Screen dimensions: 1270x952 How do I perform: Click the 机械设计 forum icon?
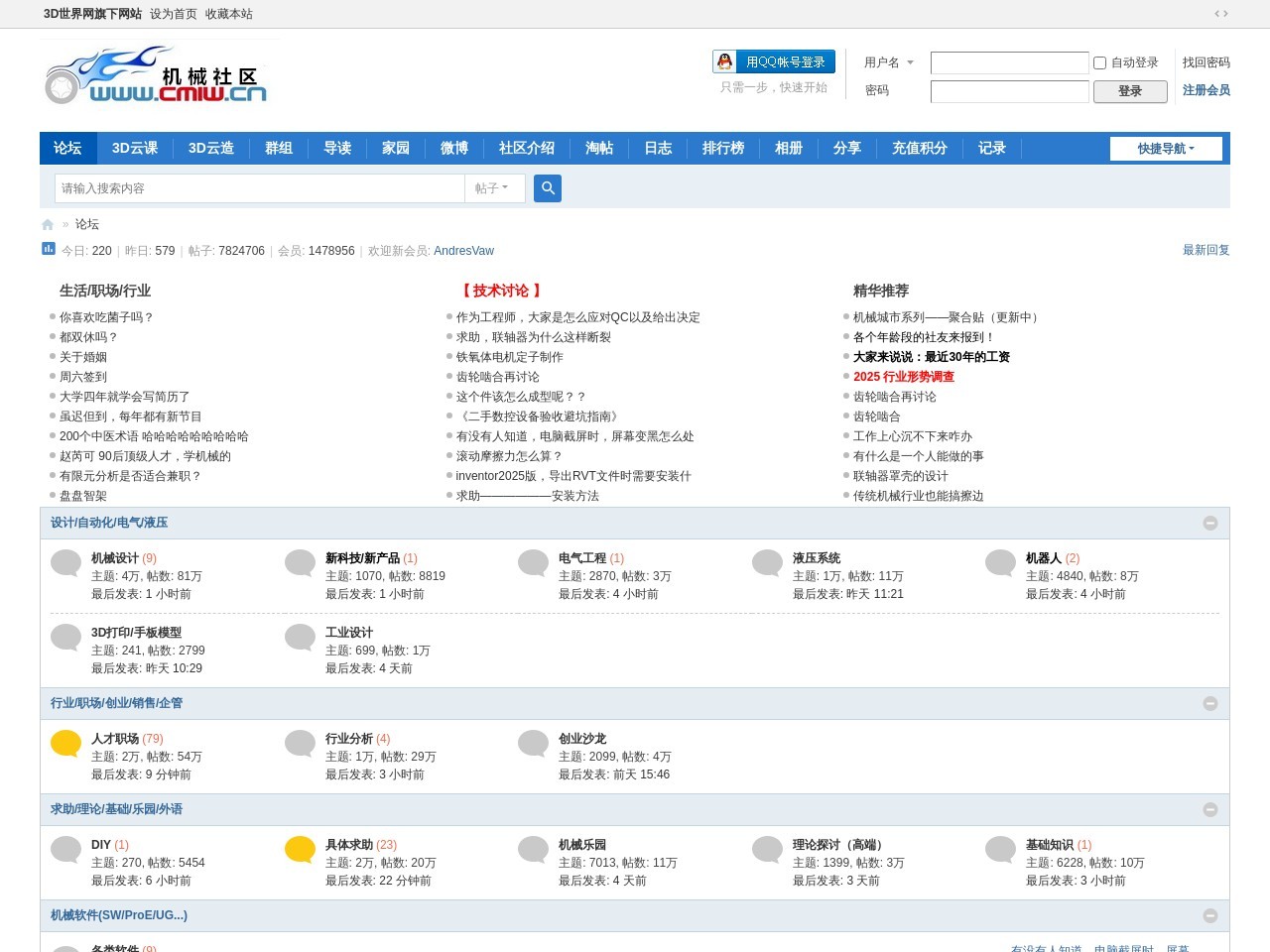65,561
